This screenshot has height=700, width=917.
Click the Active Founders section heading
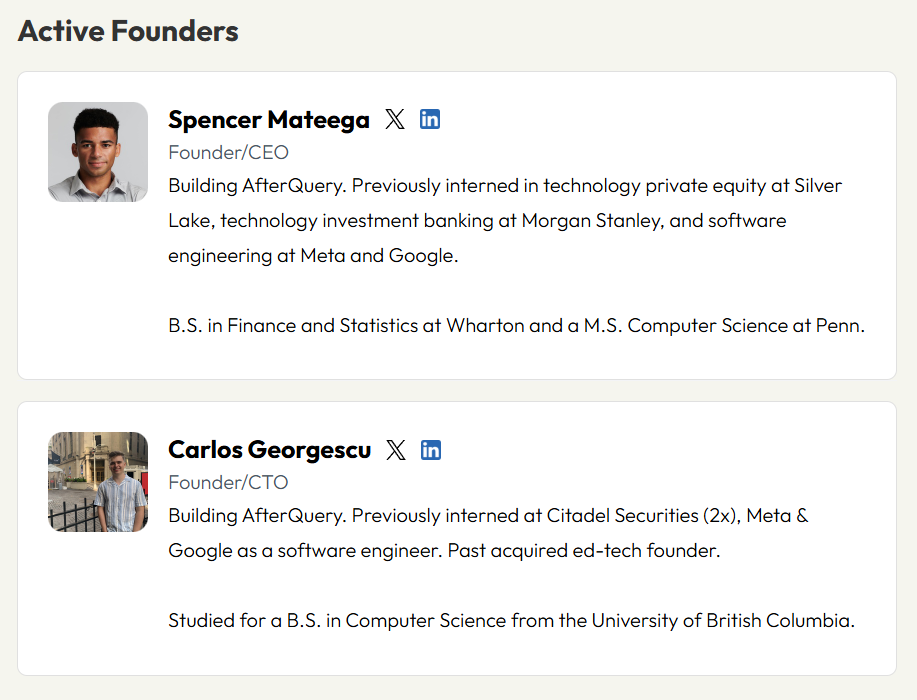point(128,31)
